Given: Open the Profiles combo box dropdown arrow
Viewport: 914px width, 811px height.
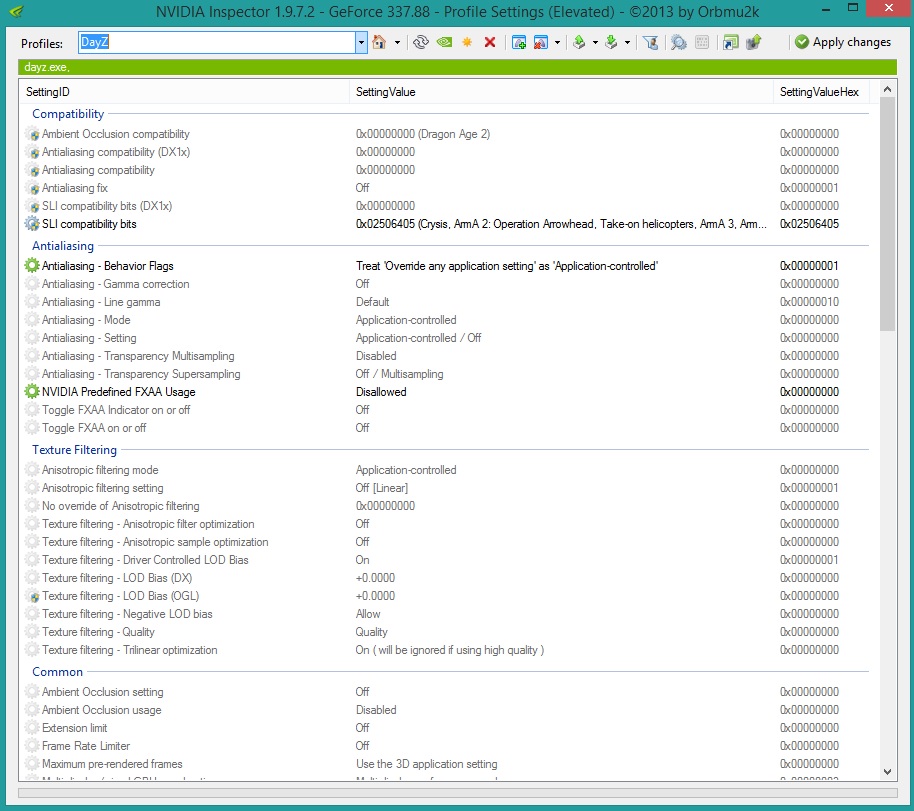Looking at the screenshot, I should (361, 43).
